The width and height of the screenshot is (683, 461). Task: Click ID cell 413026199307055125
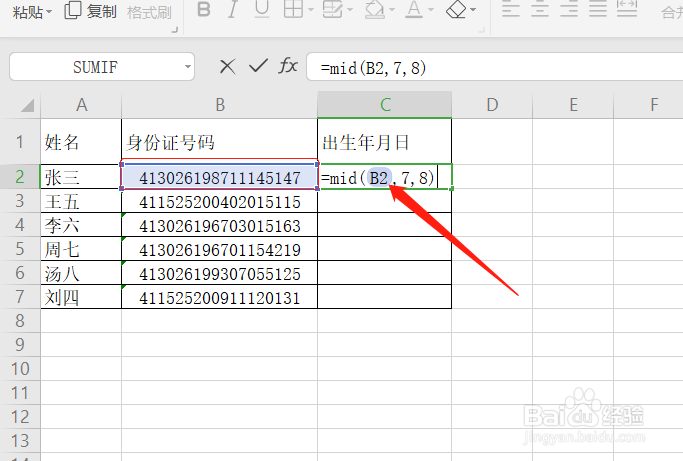[x=220, y=273]
